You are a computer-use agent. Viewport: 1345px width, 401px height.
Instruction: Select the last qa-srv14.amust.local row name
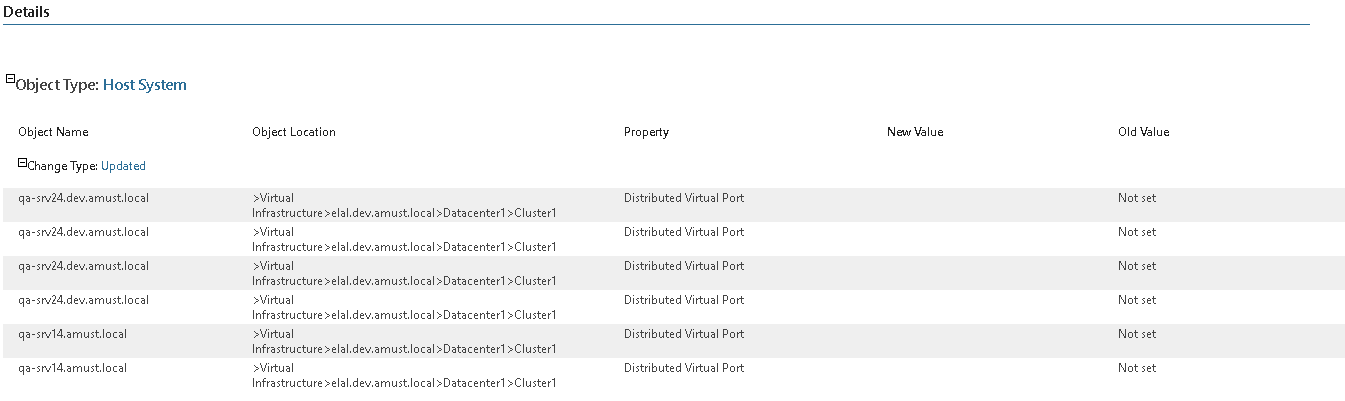coord(72,368)
